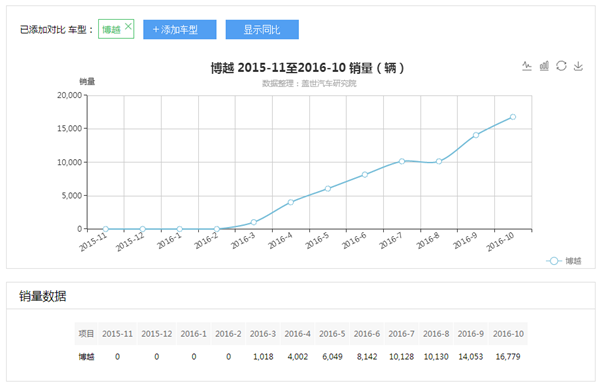Select the 2016-7 data point on chart

click(x=402, y=161)
